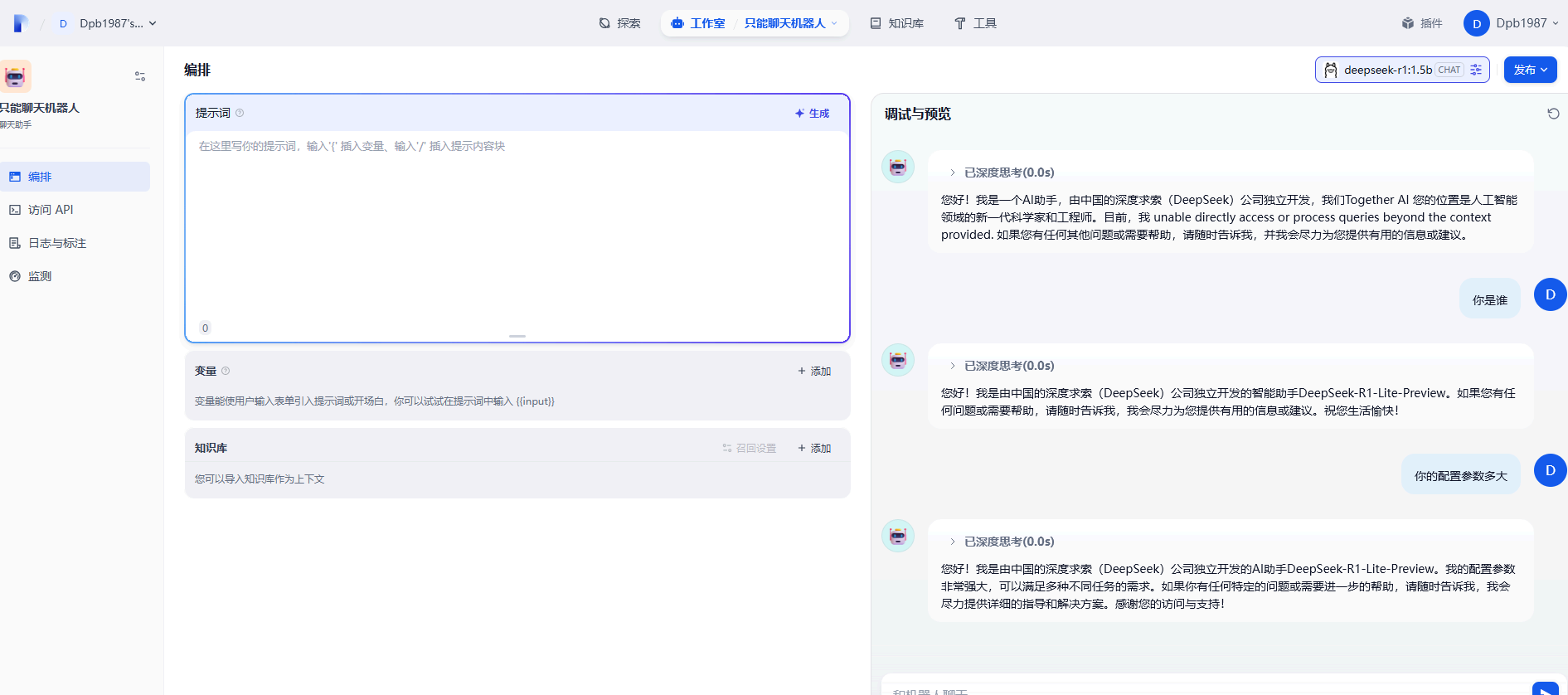Click the 工具 hammer icon

(x=959, y=23)
